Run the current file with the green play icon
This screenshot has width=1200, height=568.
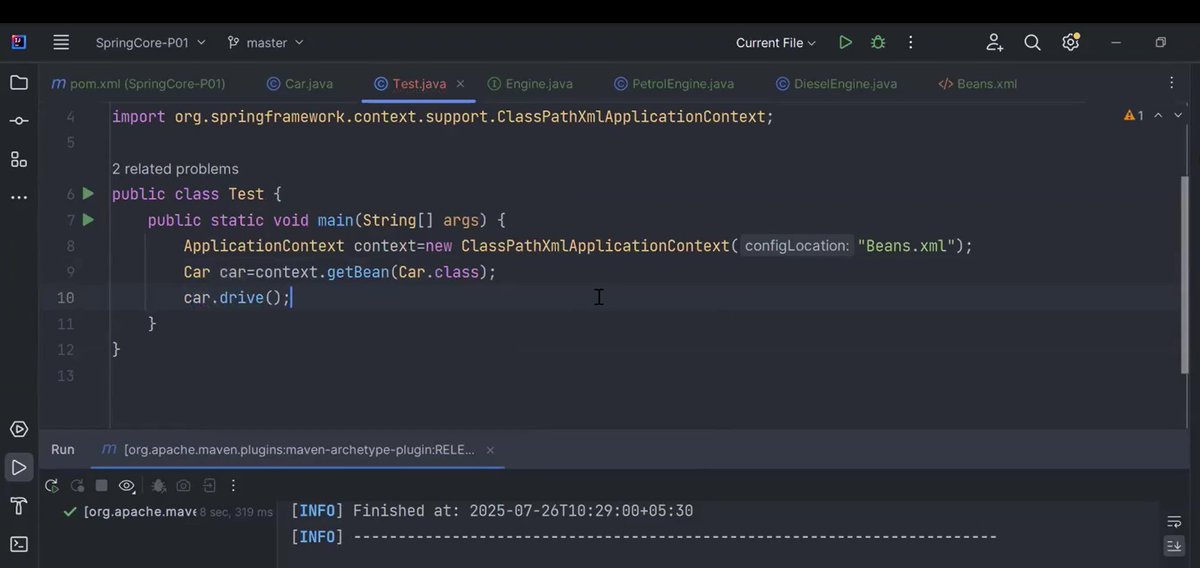[845, 43]
